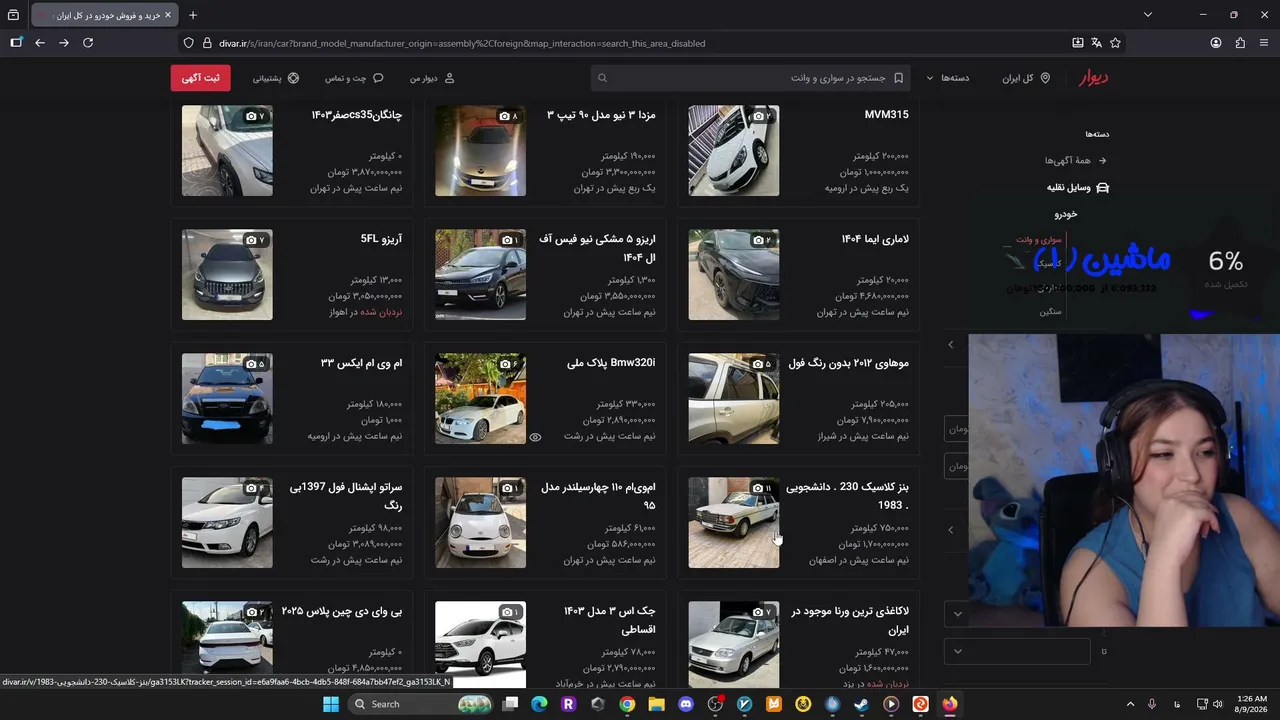Image resolution: width=1280 pixels, height=720 pixels.
Task: Choose location کل ایران
Action: [1026, 78]
